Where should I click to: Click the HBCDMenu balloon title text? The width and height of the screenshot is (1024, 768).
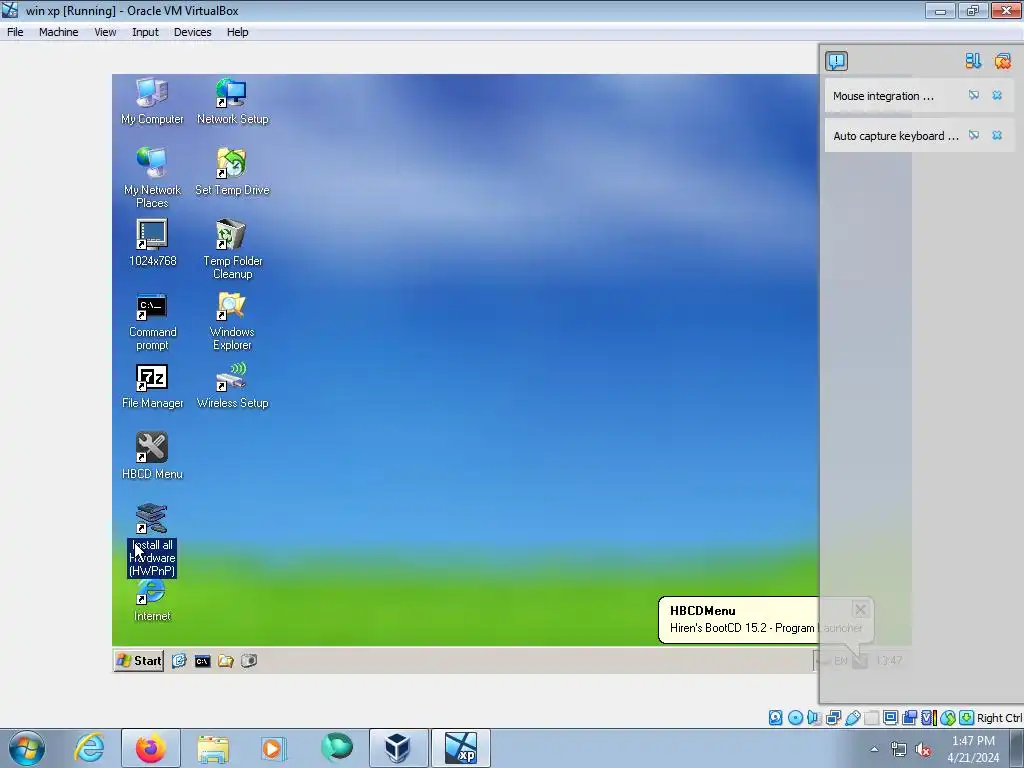(703, 611)
